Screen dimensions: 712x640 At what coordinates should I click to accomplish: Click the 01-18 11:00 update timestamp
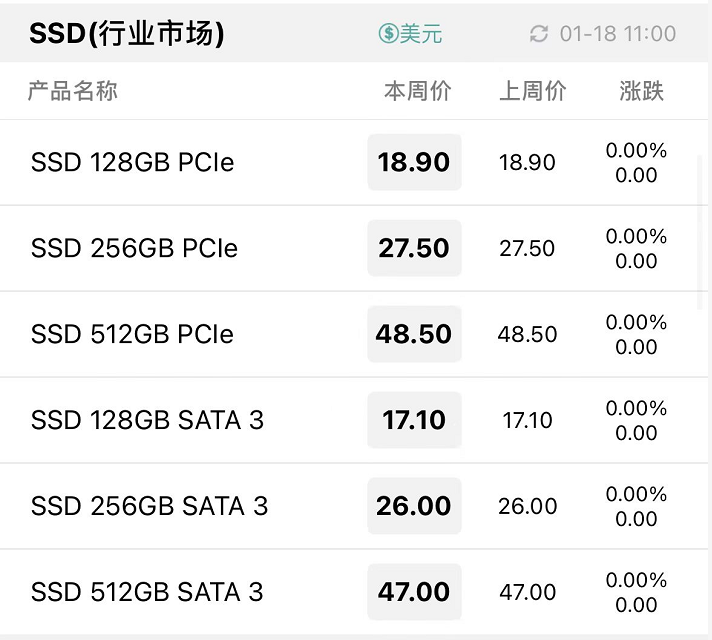pyautogui.click(x=618, y=34)
